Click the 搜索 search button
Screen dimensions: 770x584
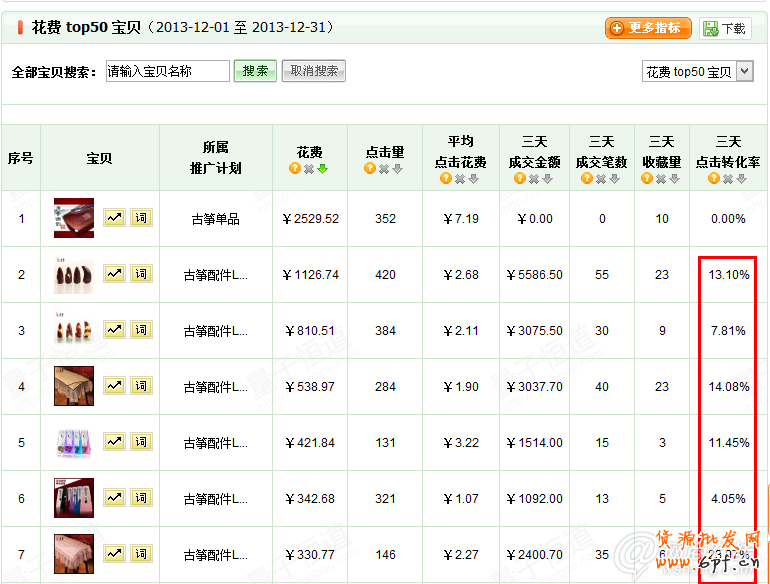[x=255, y=71]
